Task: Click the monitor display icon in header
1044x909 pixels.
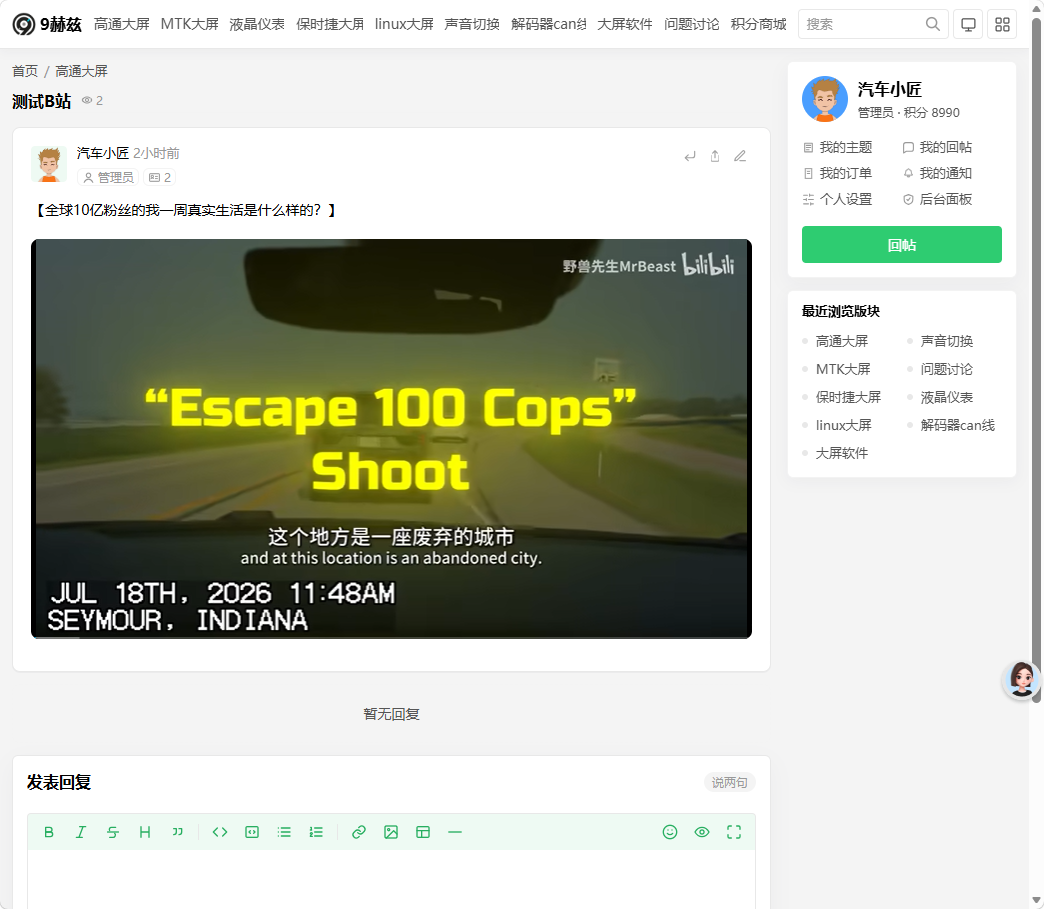Action: [968, 25]
